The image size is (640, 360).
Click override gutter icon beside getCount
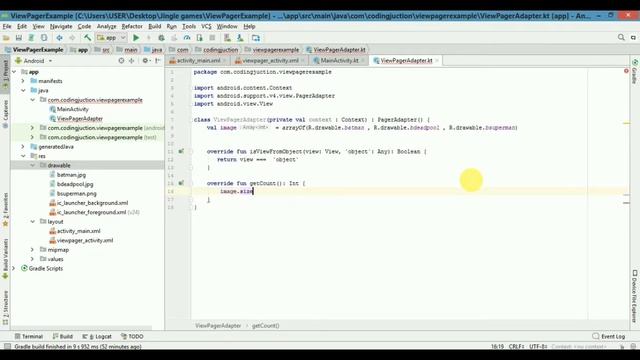181,183
